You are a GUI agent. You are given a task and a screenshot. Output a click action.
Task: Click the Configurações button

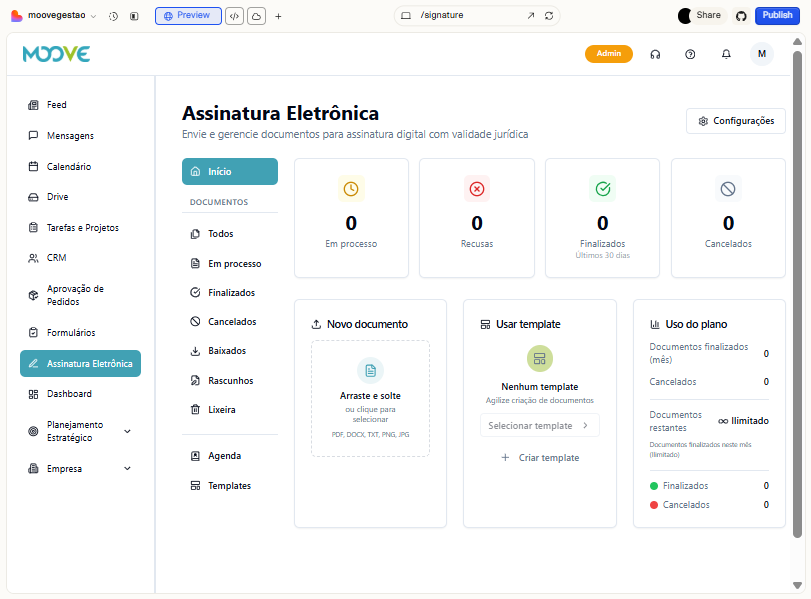pyautogui.click(x=735, y=121)
